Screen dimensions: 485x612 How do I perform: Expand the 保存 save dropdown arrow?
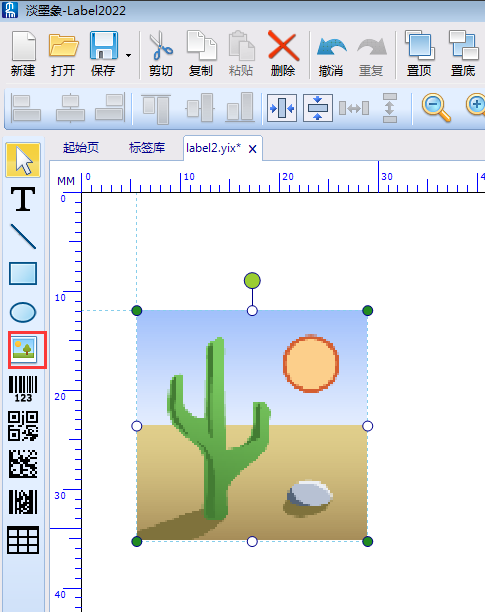coord(128,55)
